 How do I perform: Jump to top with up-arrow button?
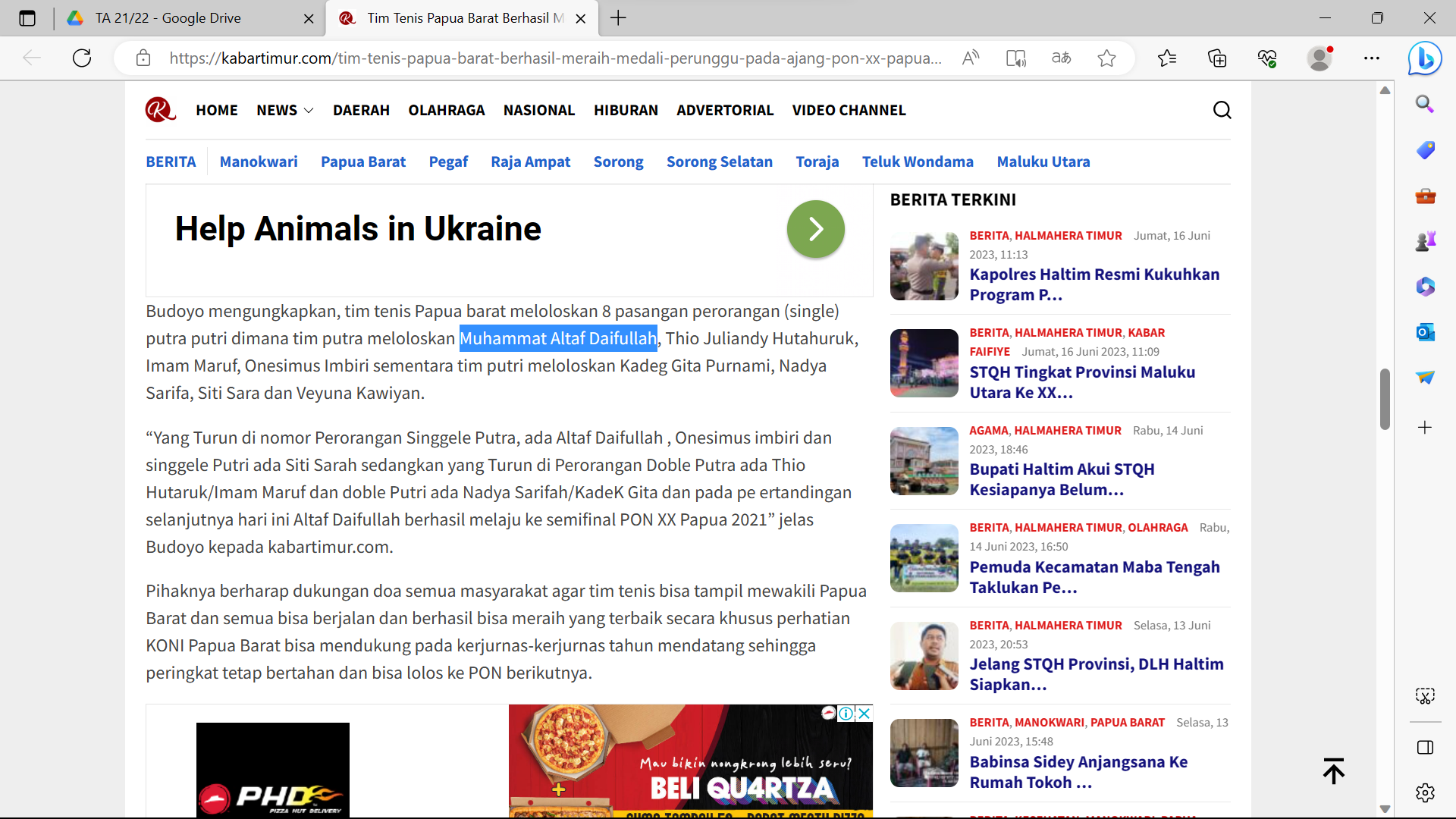1333,770
